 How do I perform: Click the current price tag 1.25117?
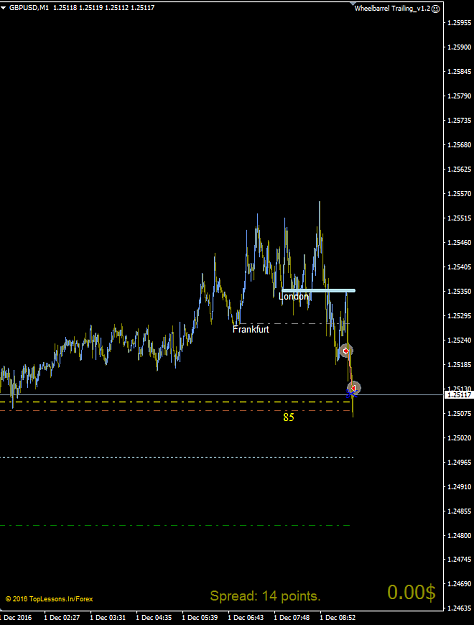pyautogui.click(x=459, y=395)
